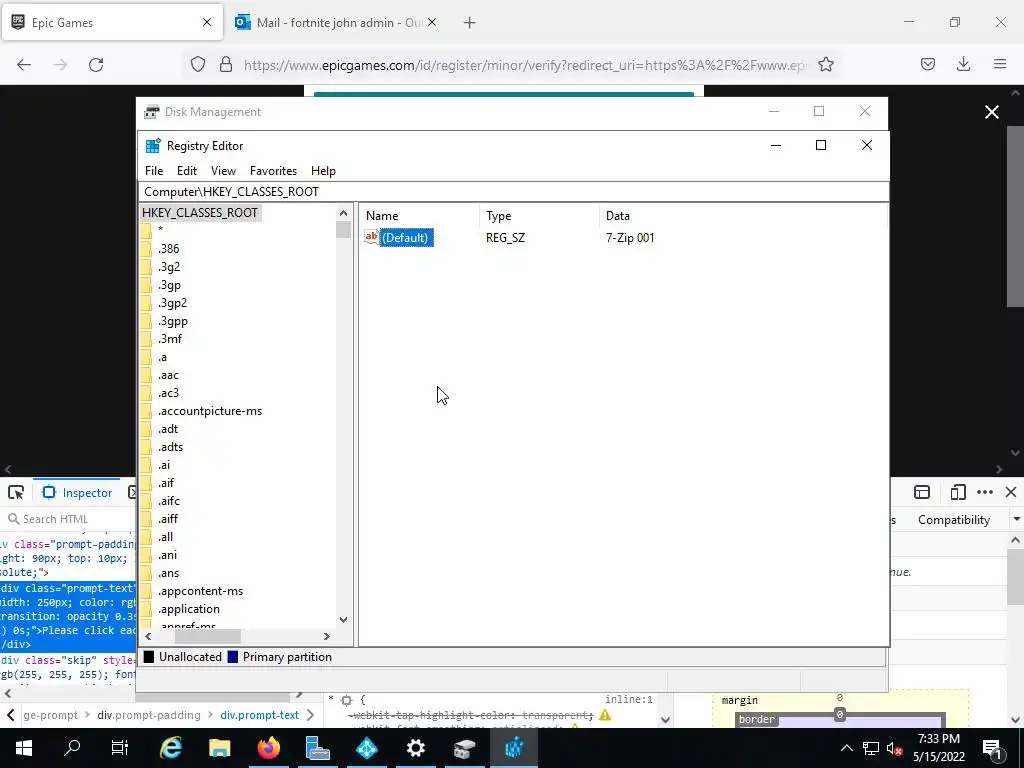This screenshot has height=768, width=1024.
Task: Open the View menu in Registry Editor
Action: [223, 170]
